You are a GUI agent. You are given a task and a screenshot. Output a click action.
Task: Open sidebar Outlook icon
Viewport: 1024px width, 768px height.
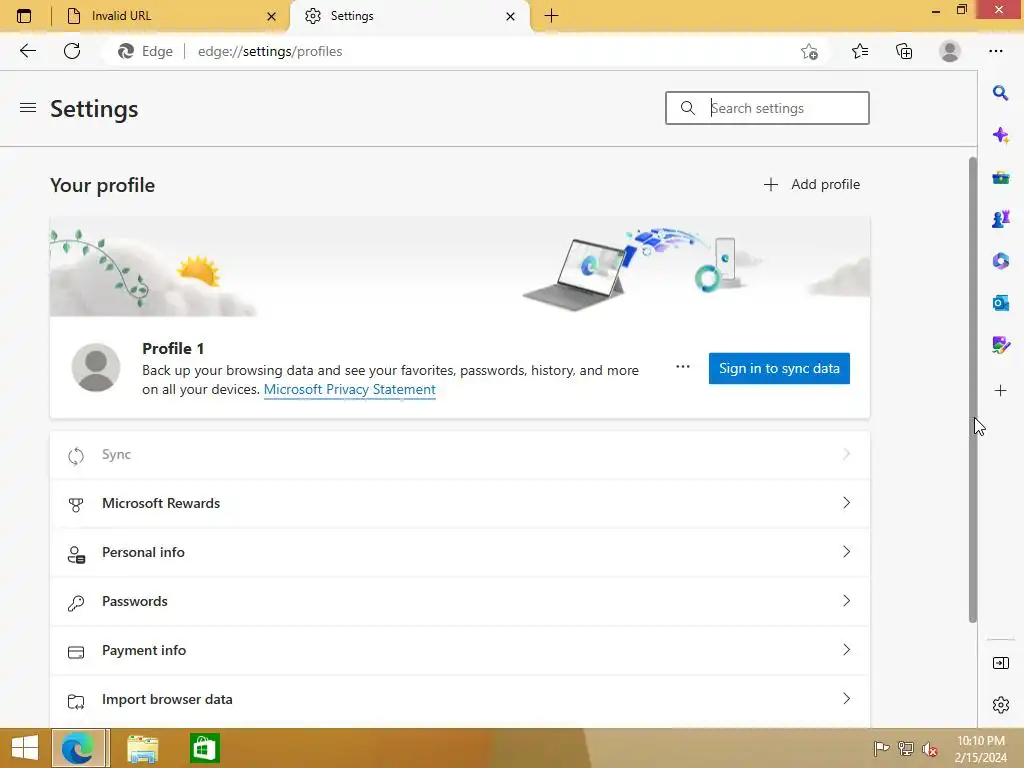coord(1000,303)
